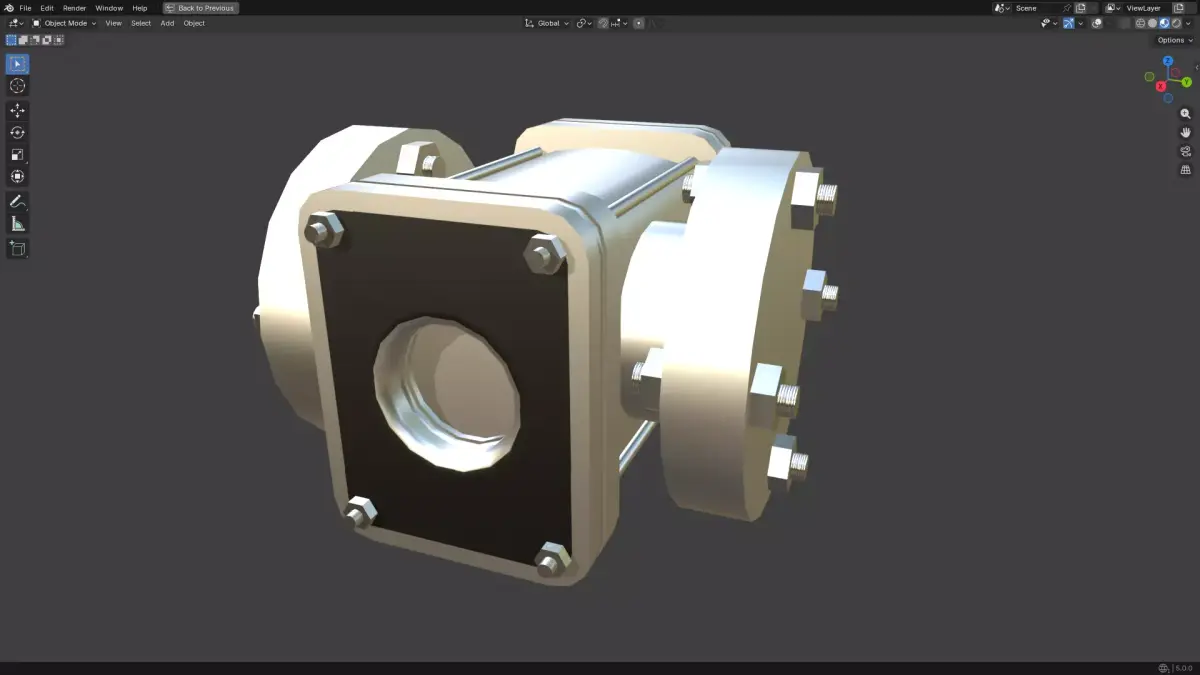Open the snapping options dropdown

point(619,23)
